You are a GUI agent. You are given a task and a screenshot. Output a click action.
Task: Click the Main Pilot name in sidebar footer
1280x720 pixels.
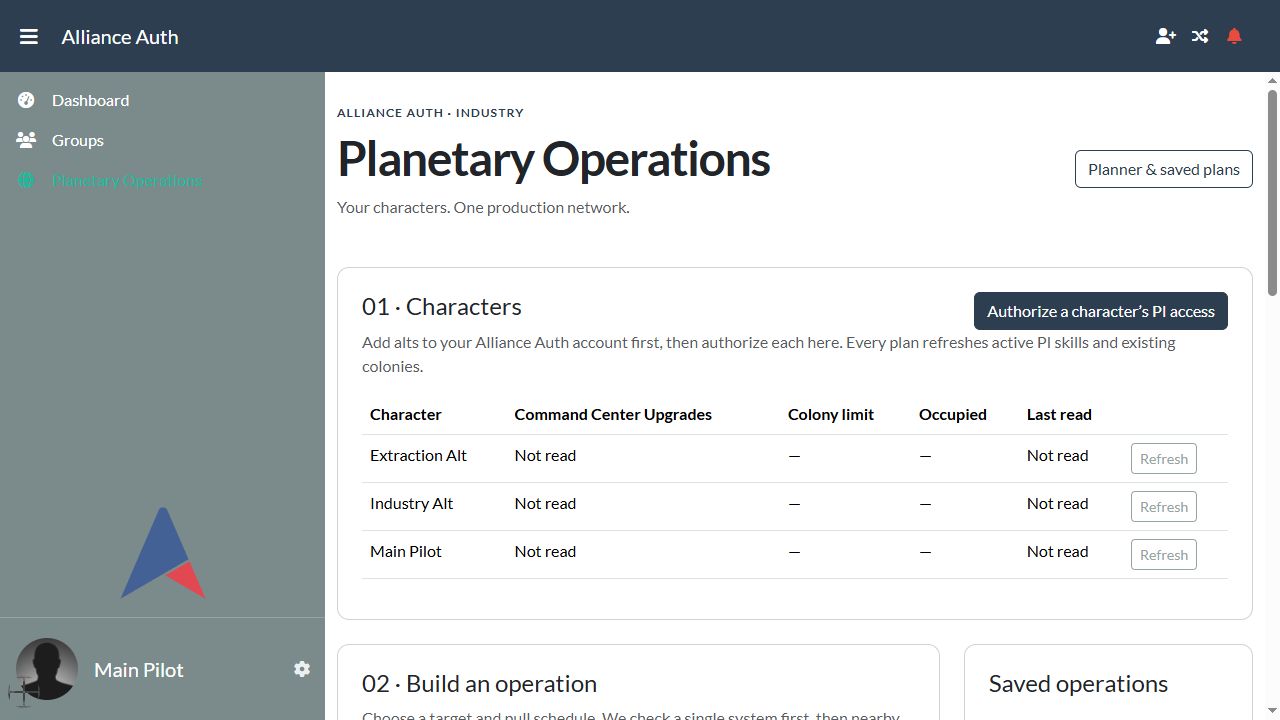tap(139, 670)
